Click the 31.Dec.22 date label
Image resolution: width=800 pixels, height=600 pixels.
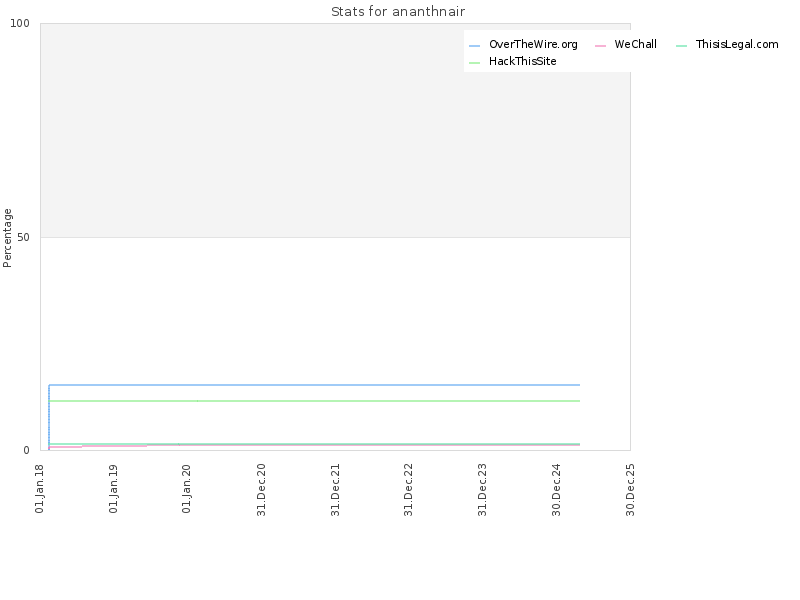(x=408, y=490)
